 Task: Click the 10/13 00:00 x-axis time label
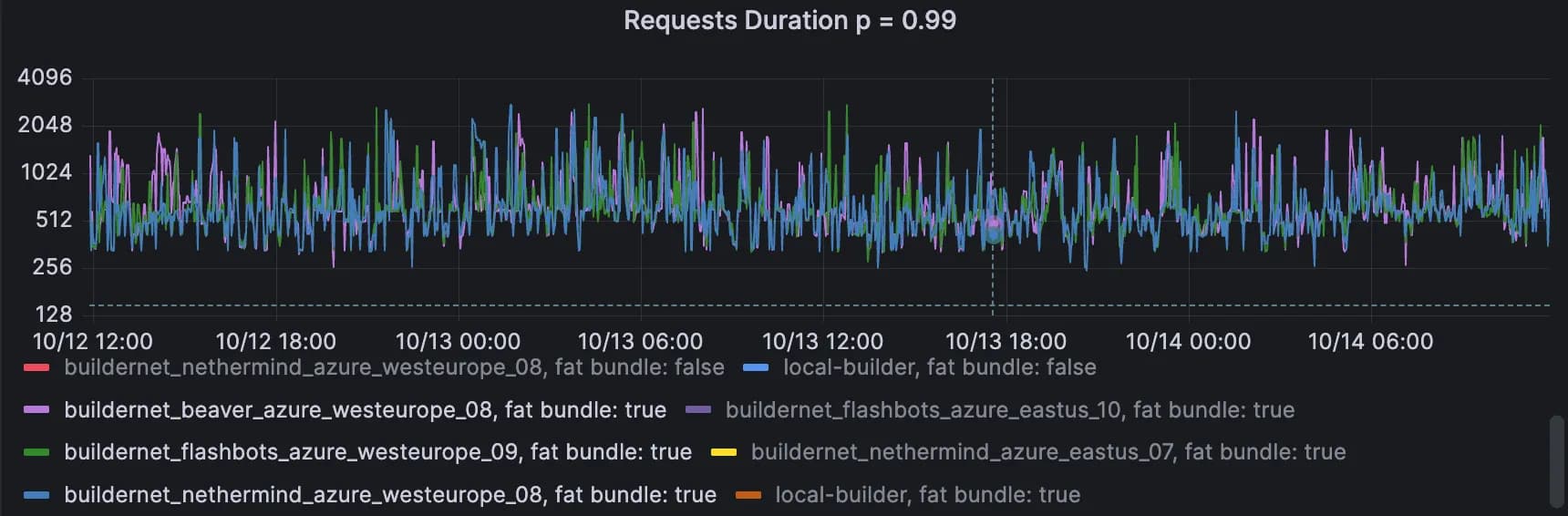click(x=458, y=342)
